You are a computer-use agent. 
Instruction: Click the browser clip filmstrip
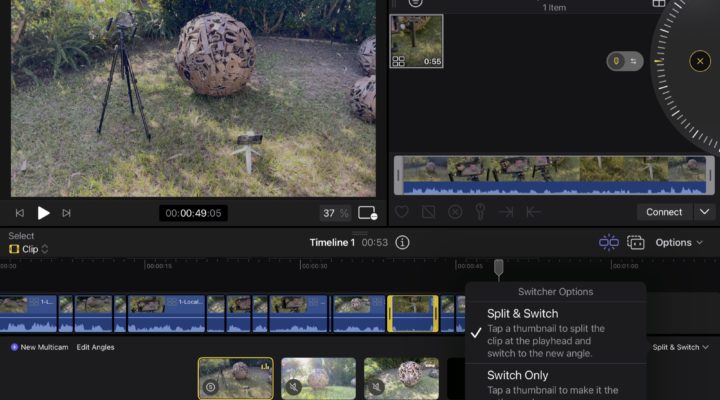pyautogui.click(x=554, y=175)
